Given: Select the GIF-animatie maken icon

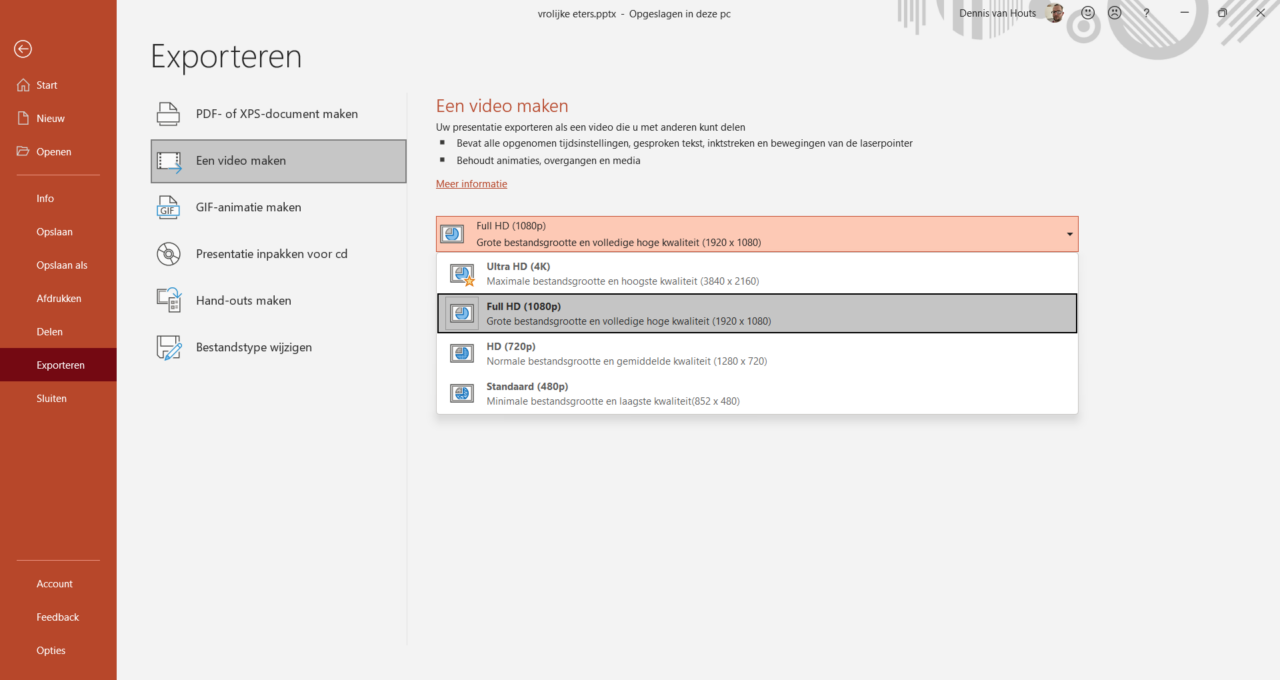Looking at the screenshot, I should pyautogui.click(x=168, y=207).
